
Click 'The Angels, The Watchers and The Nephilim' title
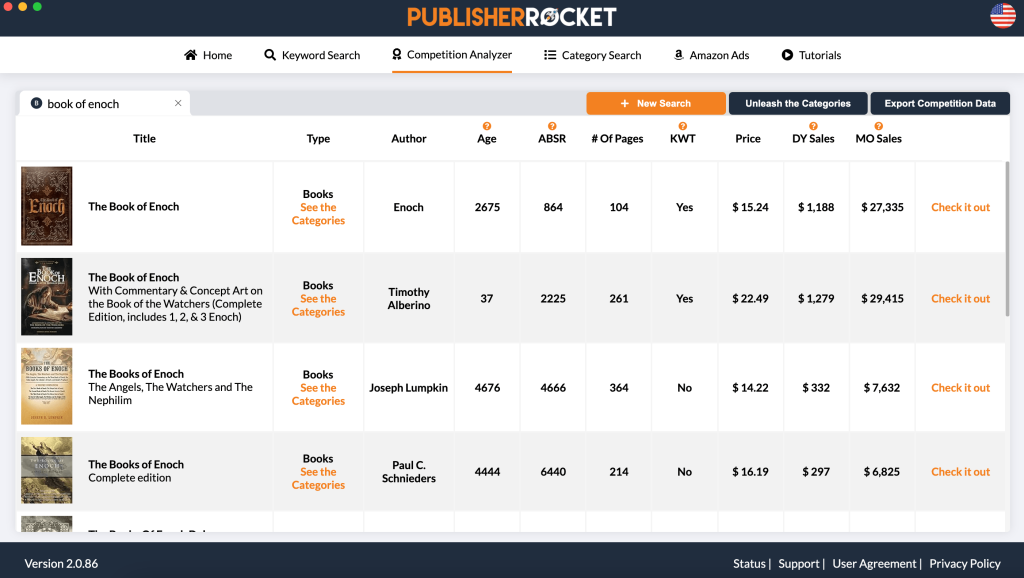pyautogui.click(x=170, y=393)
